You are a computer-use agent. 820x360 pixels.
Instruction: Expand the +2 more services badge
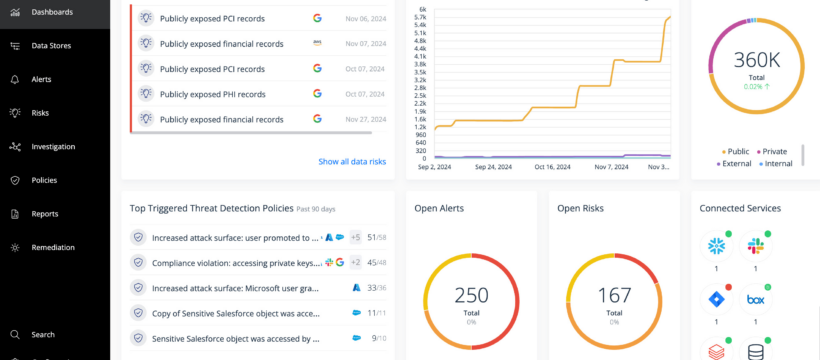tap(356, 263)
